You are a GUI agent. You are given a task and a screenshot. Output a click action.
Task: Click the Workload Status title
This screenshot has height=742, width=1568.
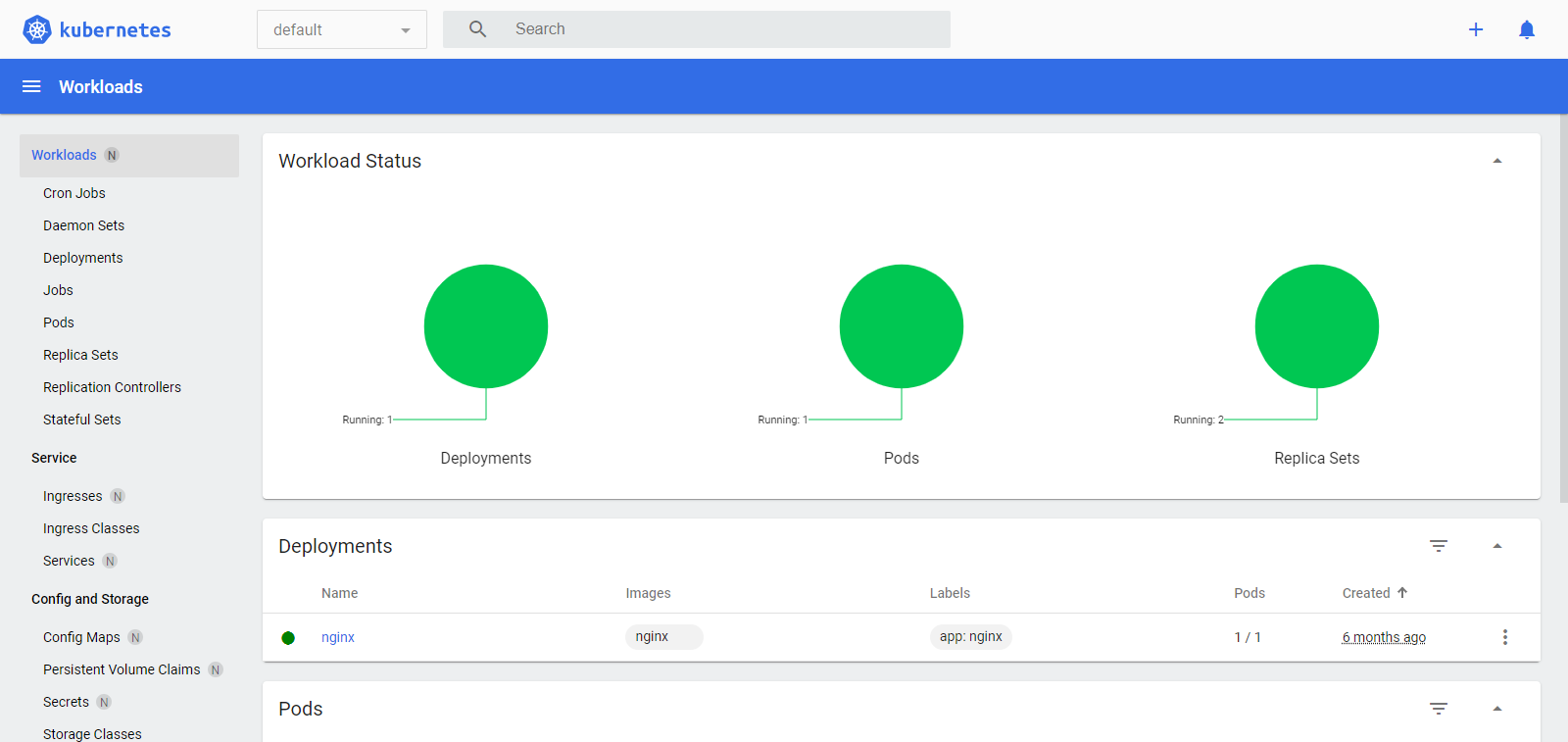pyautogui.click(x=350, y=161)
